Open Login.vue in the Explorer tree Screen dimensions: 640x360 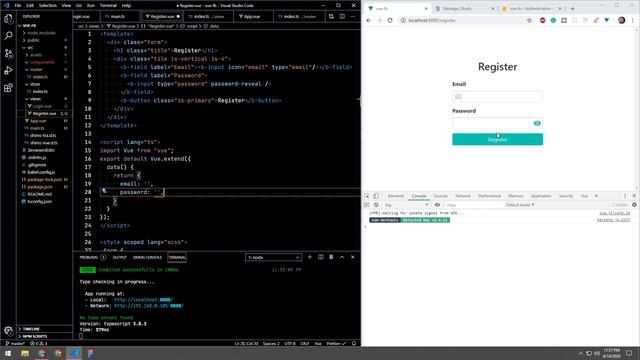point(42,106)
